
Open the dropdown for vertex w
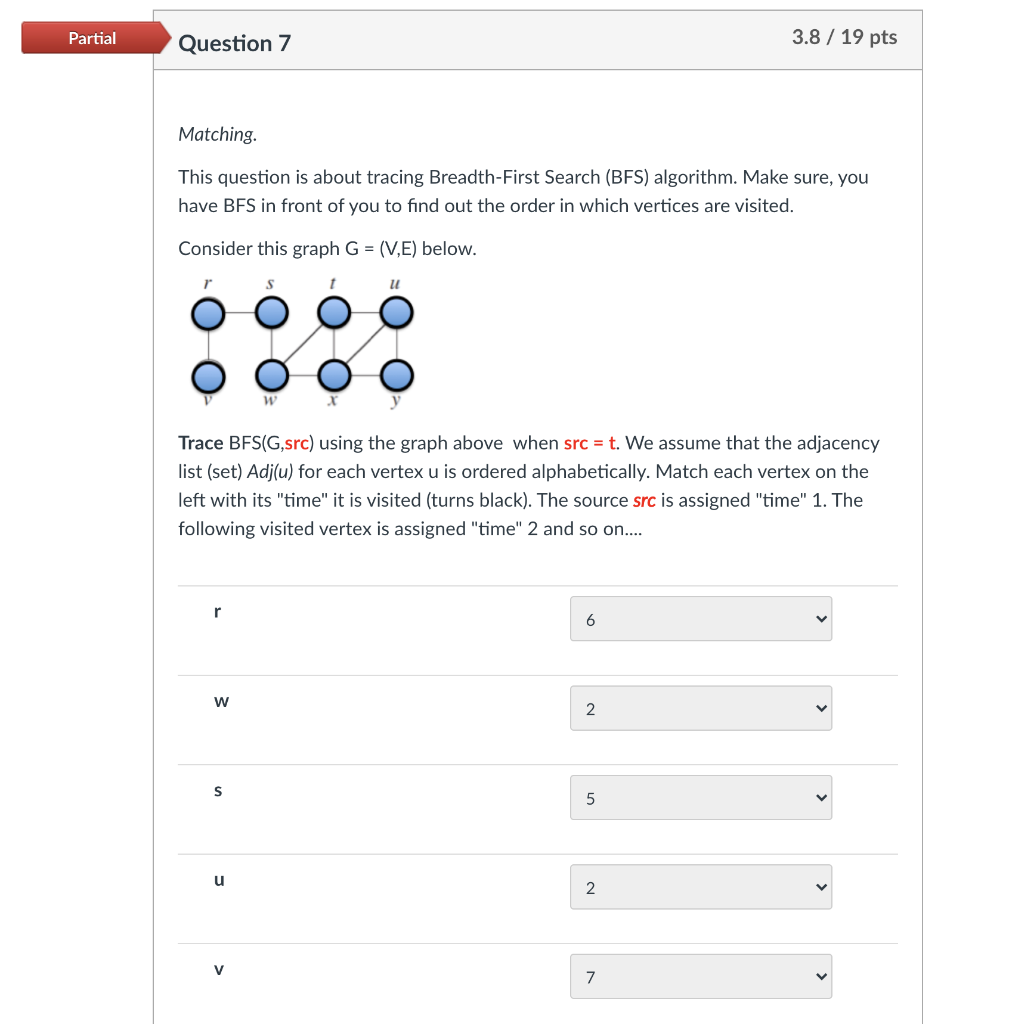(700, 708)
